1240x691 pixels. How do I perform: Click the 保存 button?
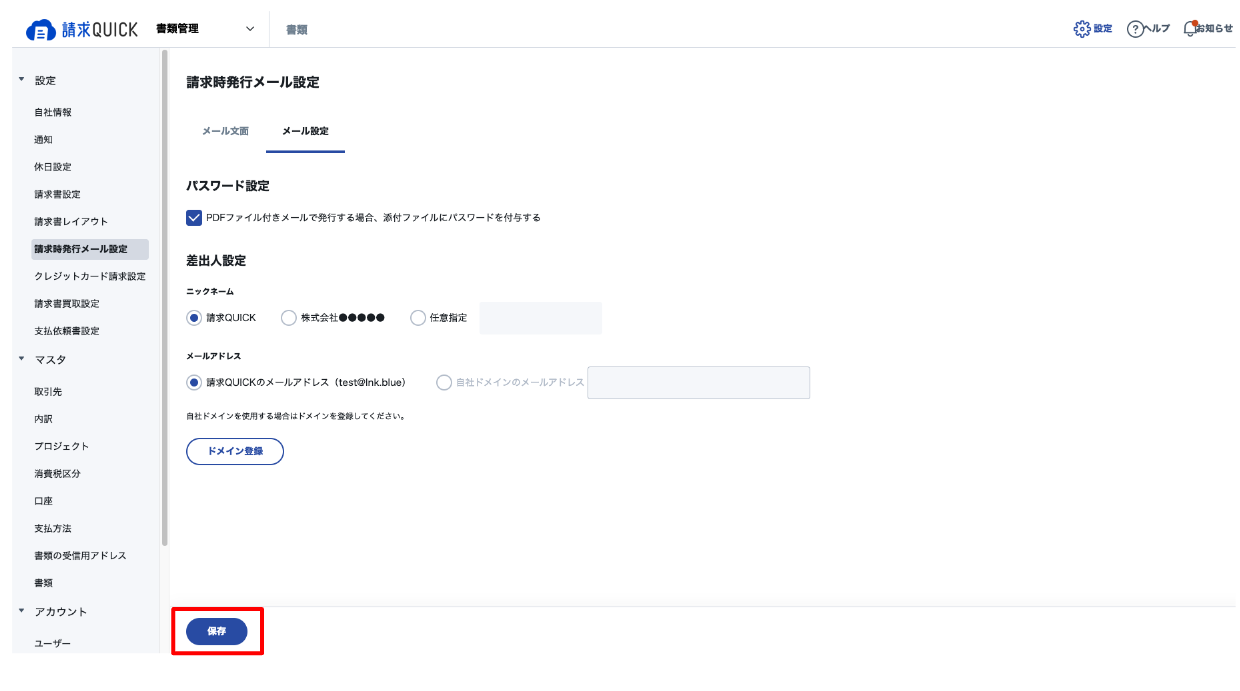click(x=217, y=631)
